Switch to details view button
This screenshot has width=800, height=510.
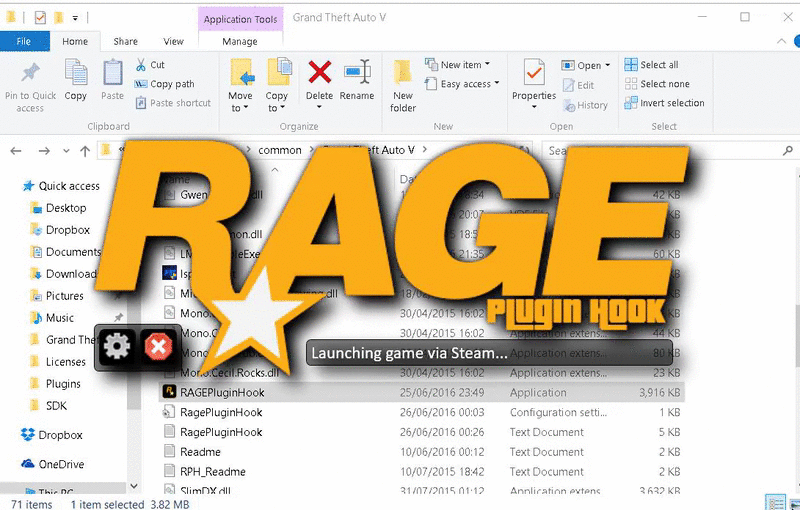point(776,503)
